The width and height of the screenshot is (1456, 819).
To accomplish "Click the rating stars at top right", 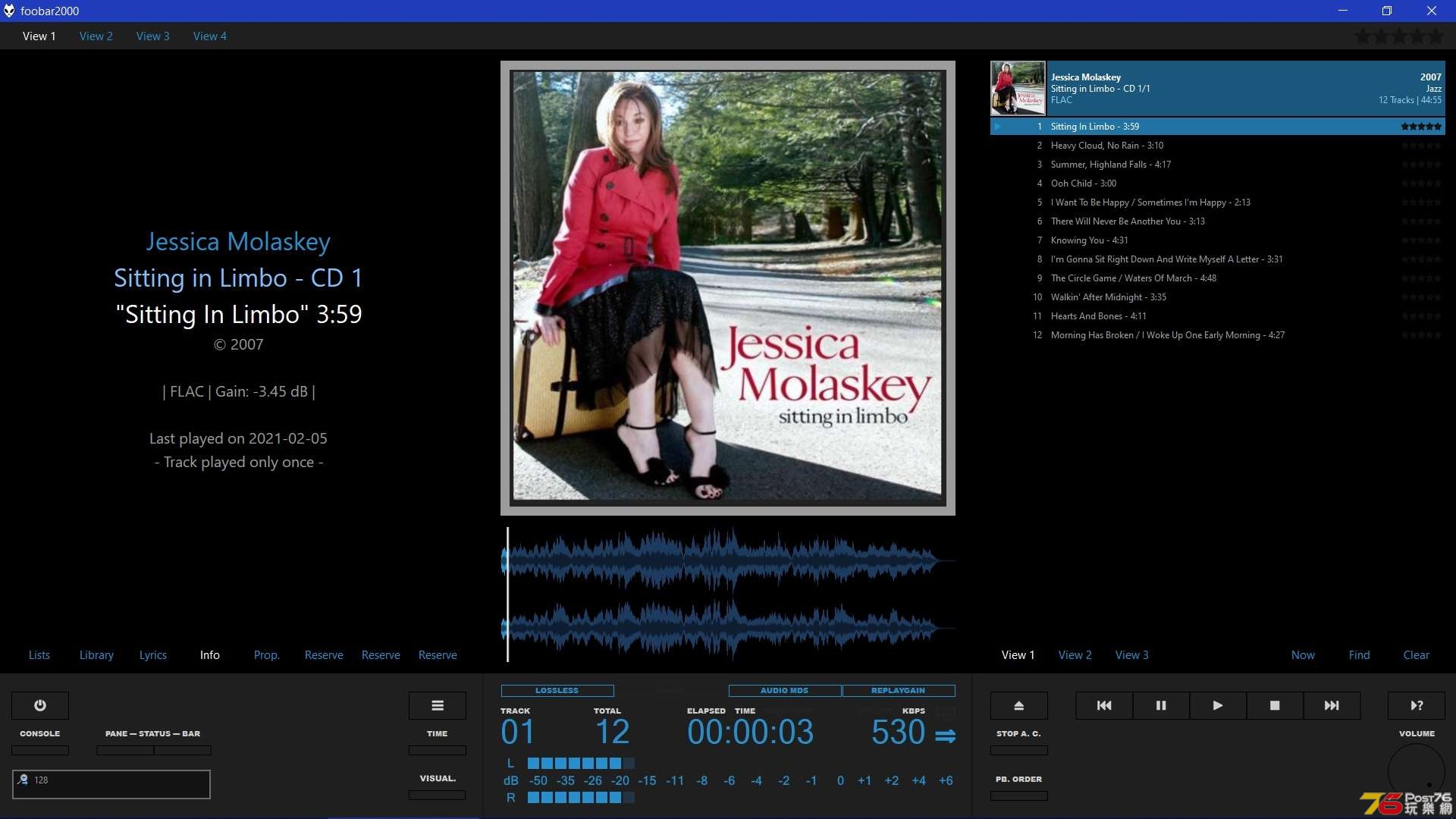I will click(x=1399, y=36).
